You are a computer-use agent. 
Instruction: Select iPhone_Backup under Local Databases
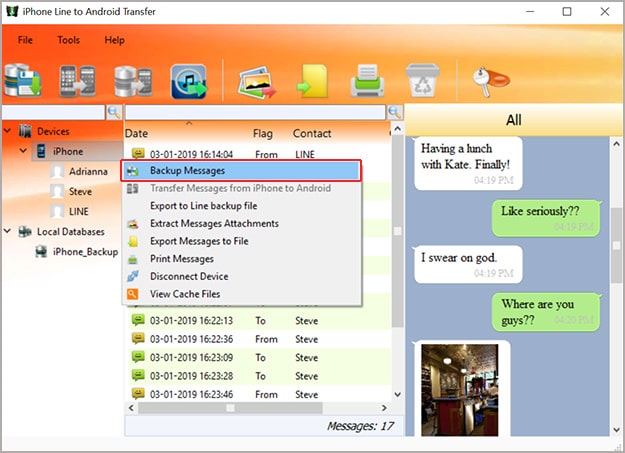tap(85, 251)
